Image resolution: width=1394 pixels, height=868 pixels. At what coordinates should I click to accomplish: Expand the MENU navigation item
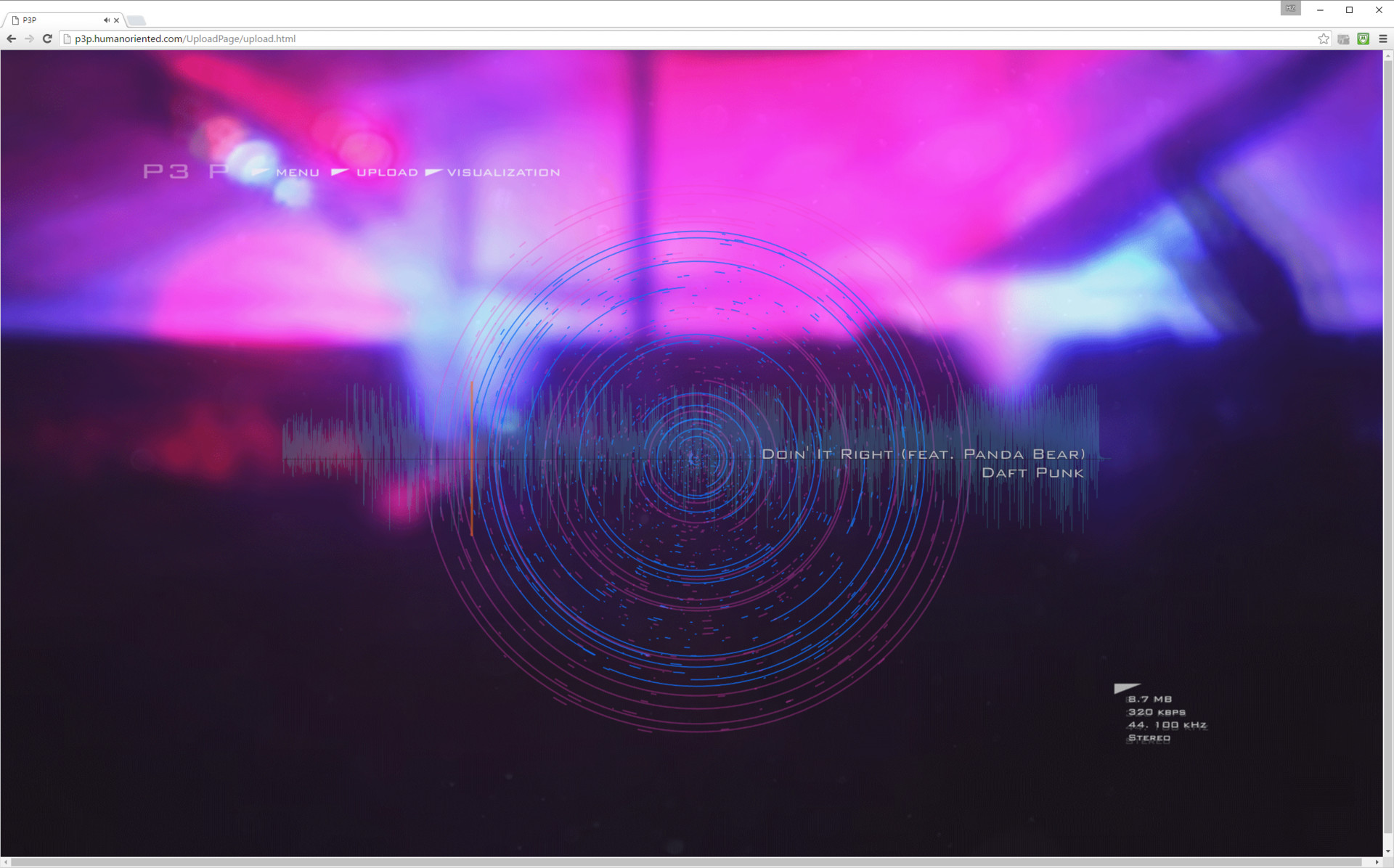point(297,172)
